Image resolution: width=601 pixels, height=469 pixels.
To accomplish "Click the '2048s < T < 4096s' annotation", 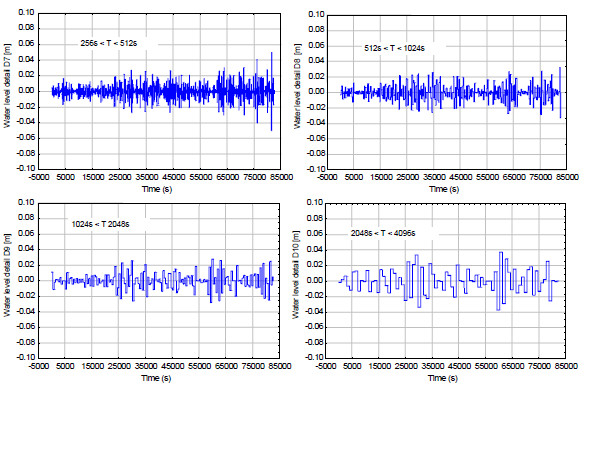I will click(x=383, y=233).
